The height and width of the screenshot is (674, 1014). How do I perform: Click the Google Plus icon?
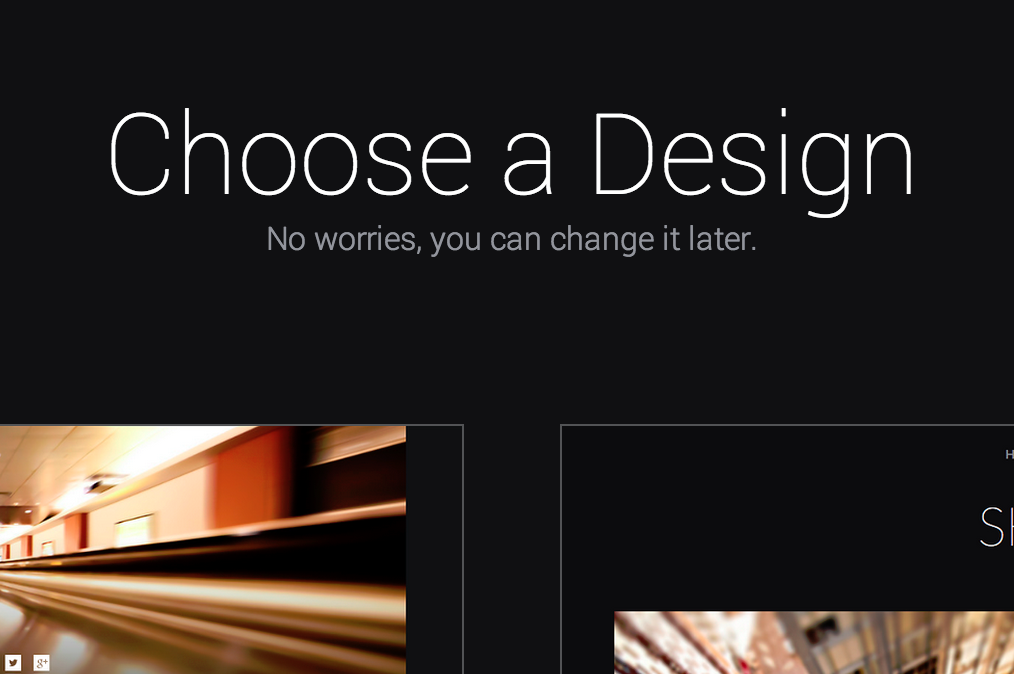click(x=41, y=662)
